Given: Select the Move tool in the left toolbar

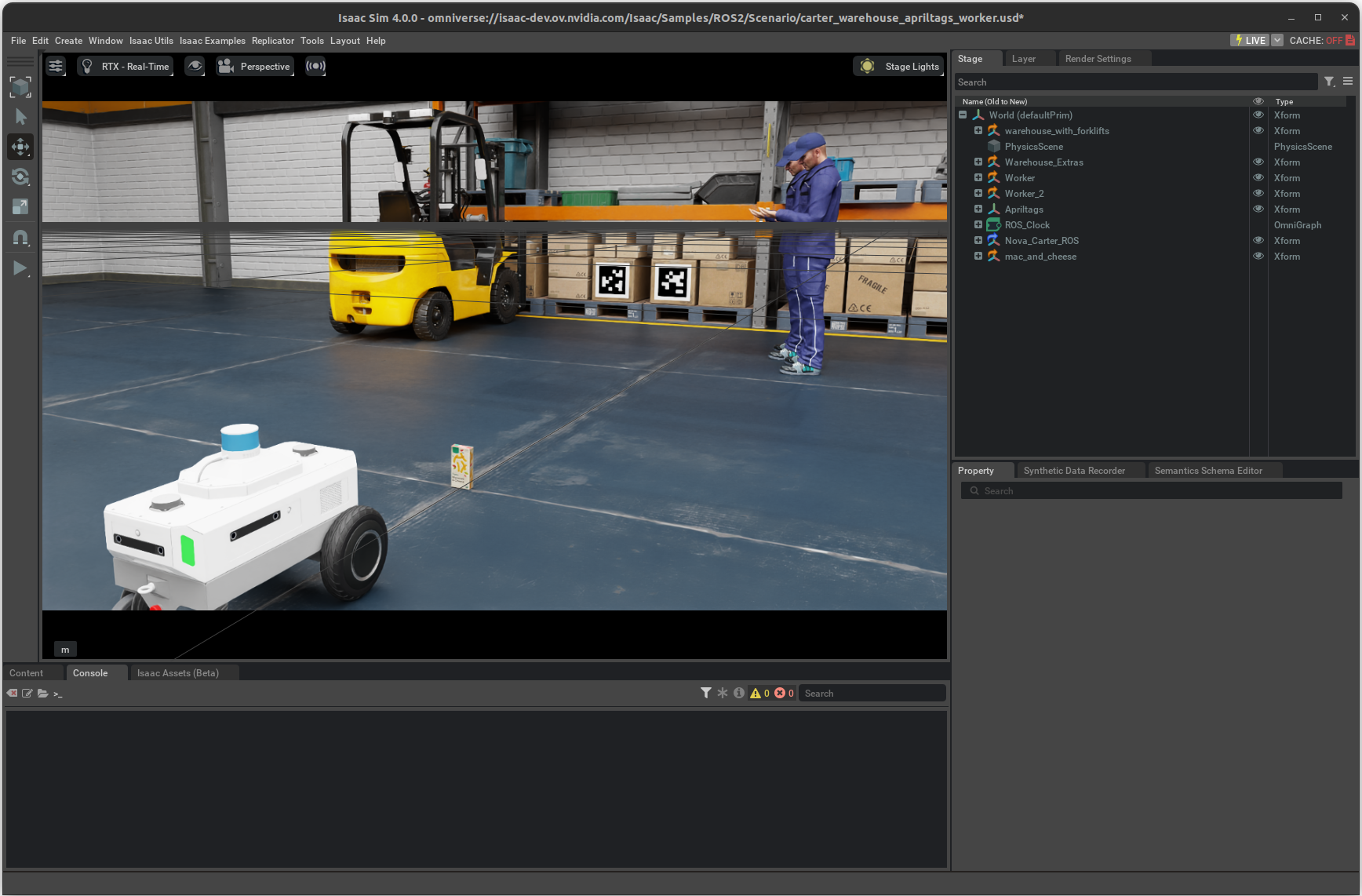Looking at the screenshot, I should (x=20, y=147).
